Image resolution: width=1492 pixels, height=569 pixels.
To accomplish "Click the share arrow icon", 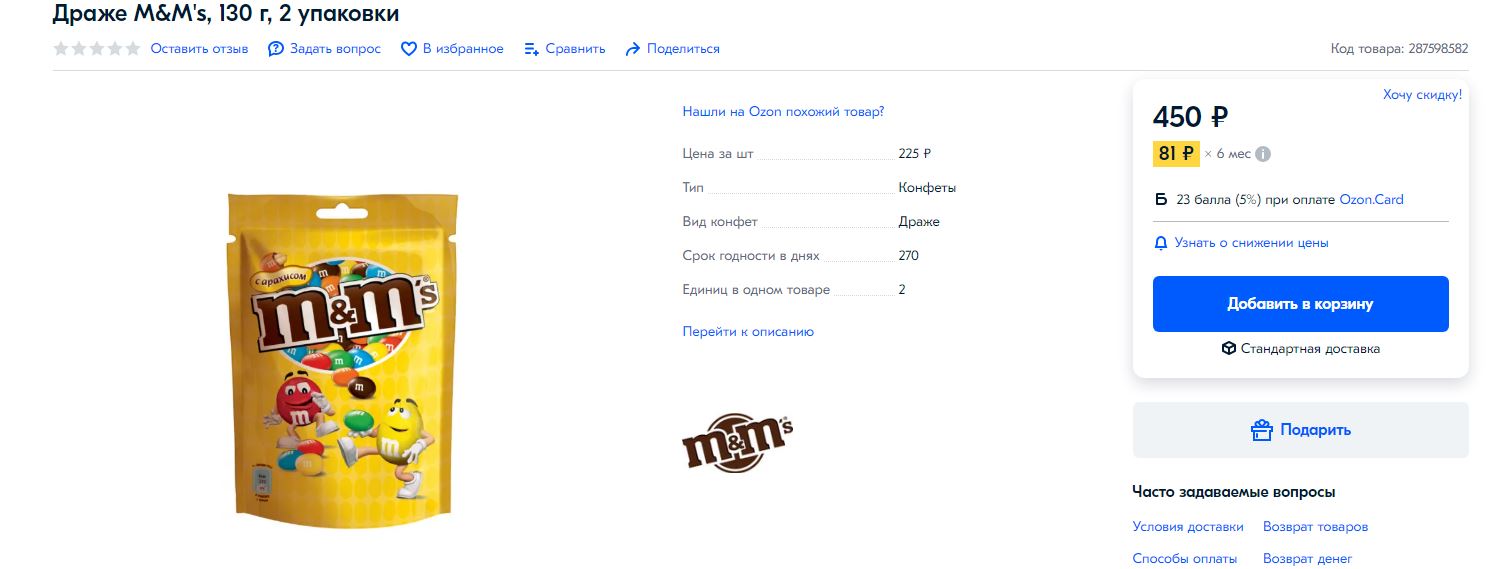I will [x=632, y=48].
